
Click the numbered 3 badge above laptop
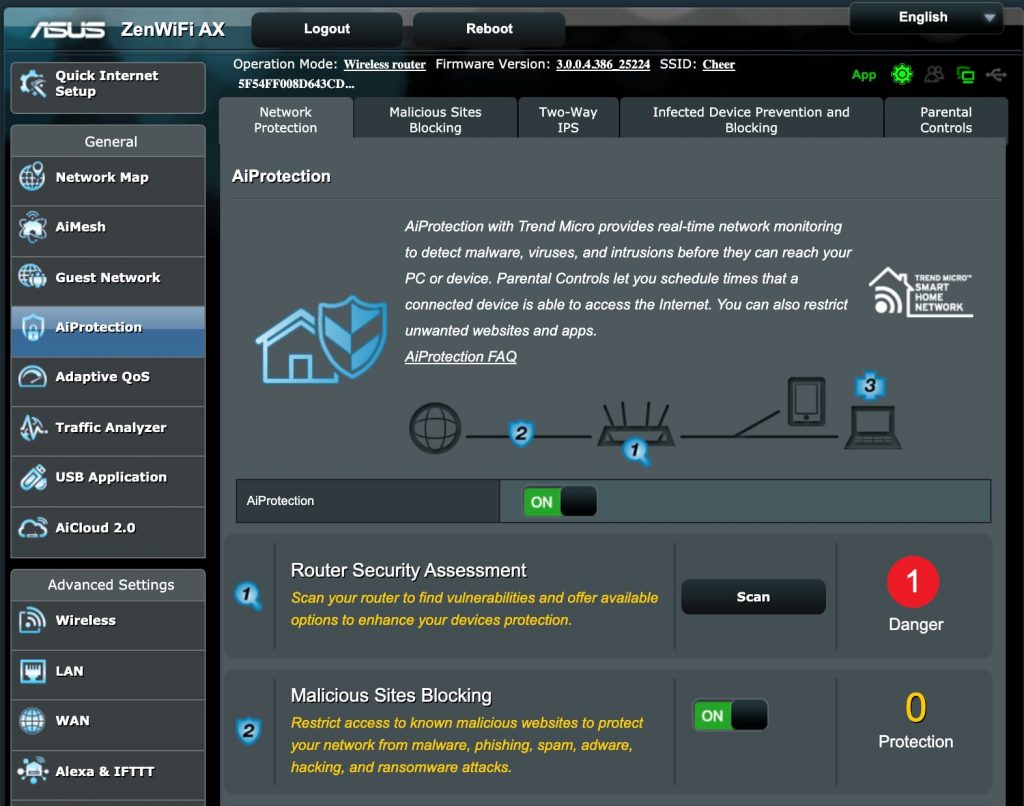click(870, 385)
